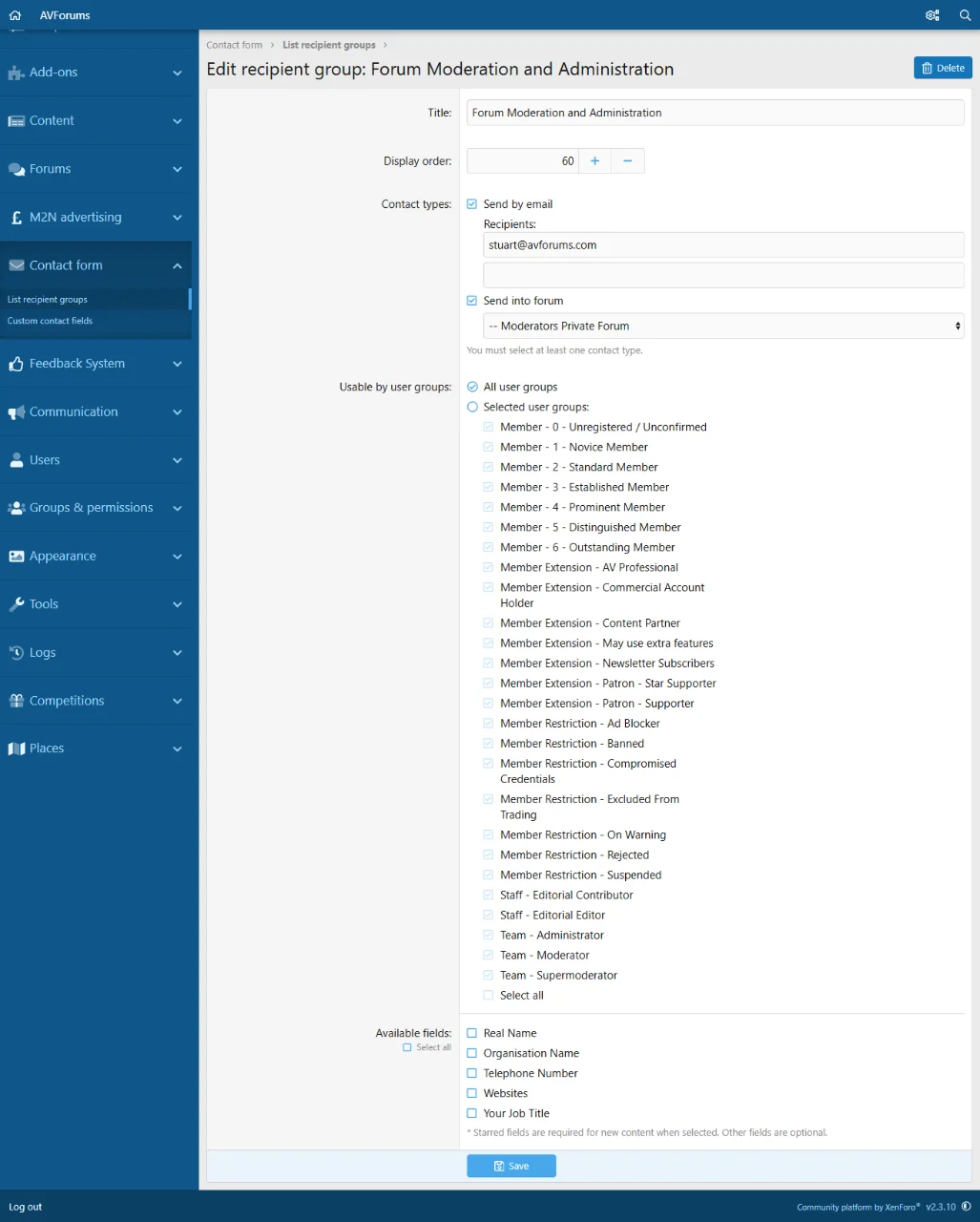Click the Competitions gift icon
The image size is (980, 1222).
(x=16, y=701)
